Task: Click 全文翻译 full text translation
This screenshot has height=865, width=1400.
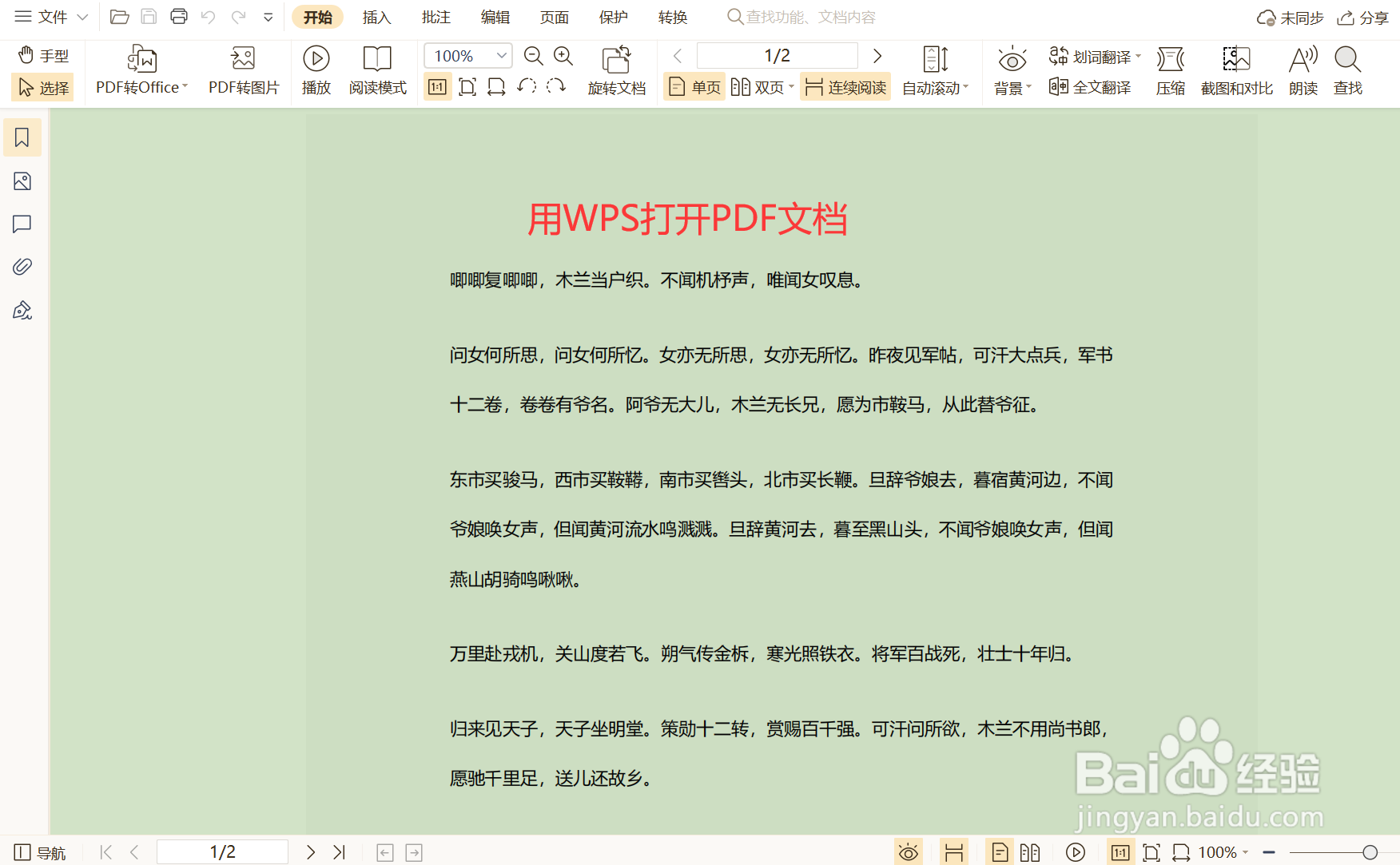Action: point(1090,86)
